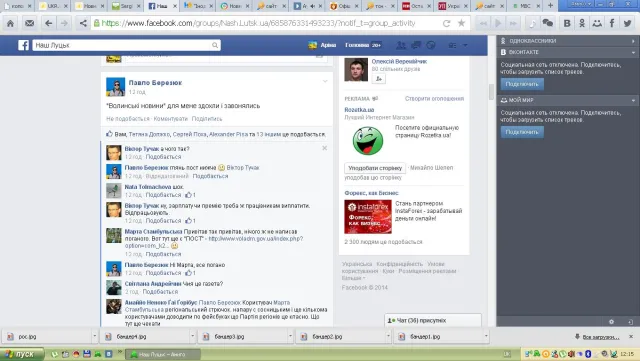Open the Чат (36) присутніх chat bar
This screenshot has height=361, width=640.
(x=433, y=321)
